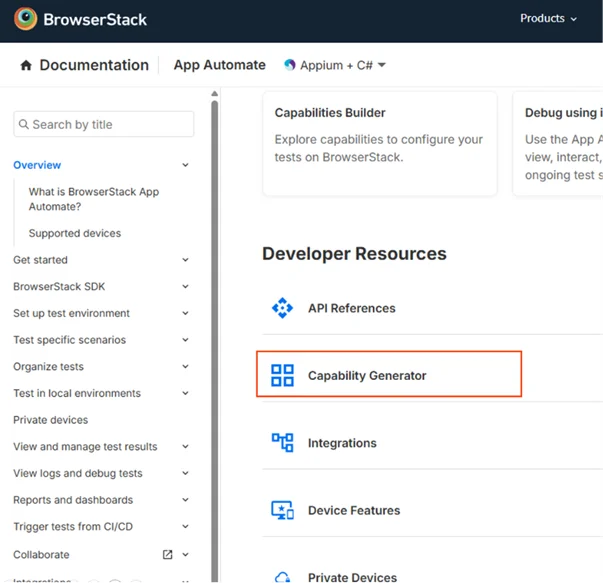Collapse the Overview section chevron
The width and height of the screenshot is (603, 583).
point(185,165)
